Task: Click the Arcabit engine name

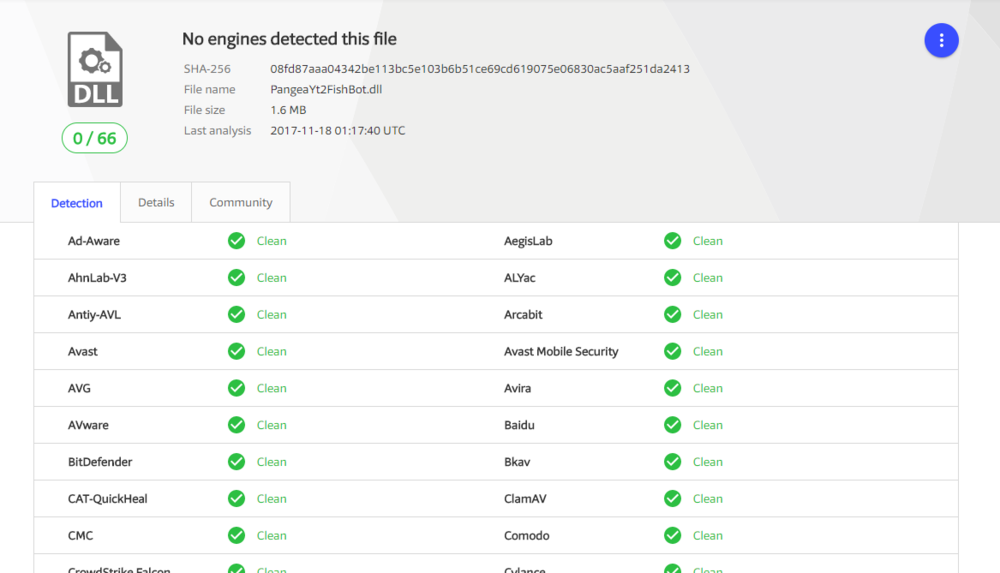Action: coord(523,315)
